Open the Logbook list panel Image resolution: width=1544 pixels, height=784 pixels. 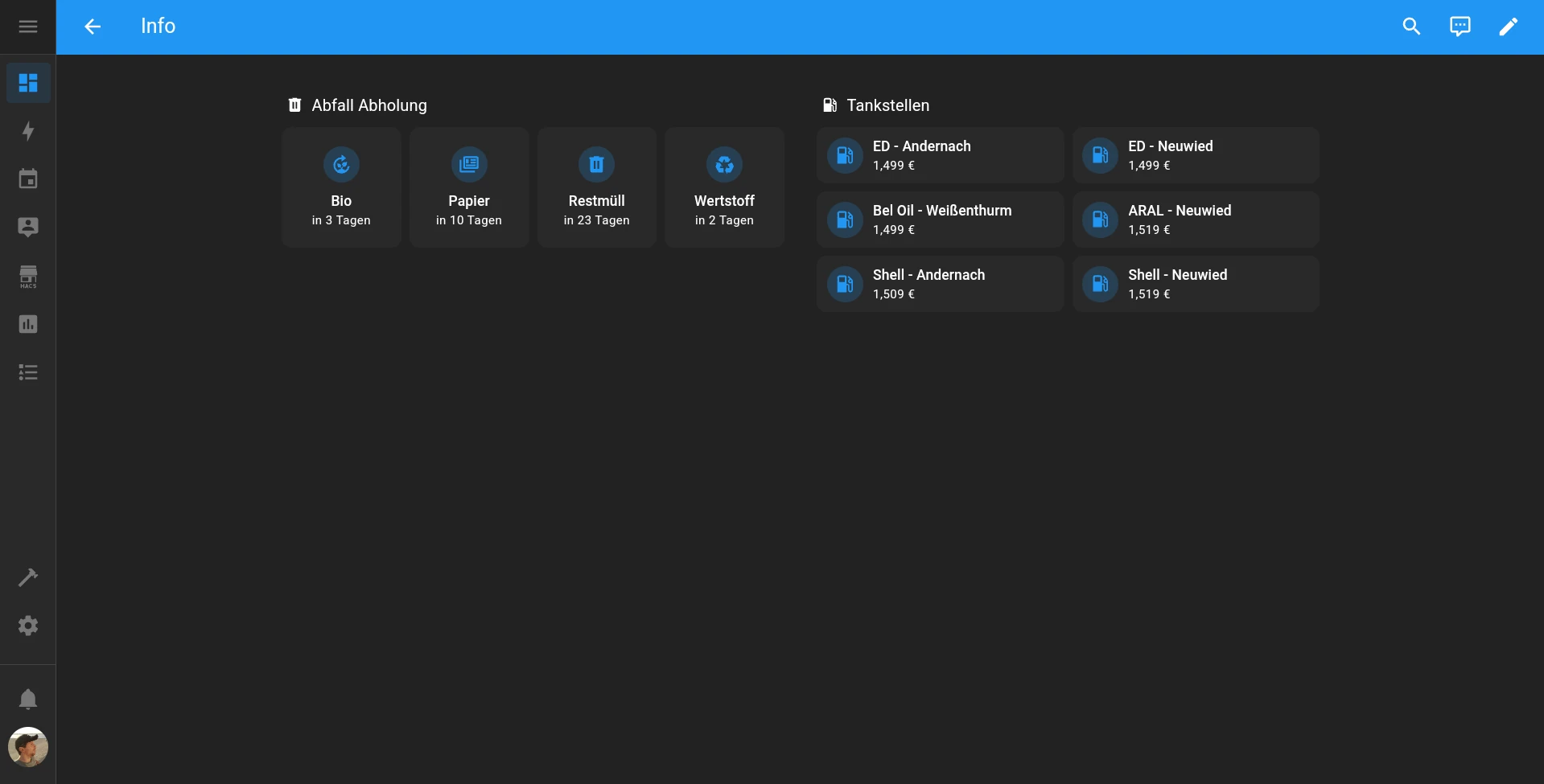28,372
